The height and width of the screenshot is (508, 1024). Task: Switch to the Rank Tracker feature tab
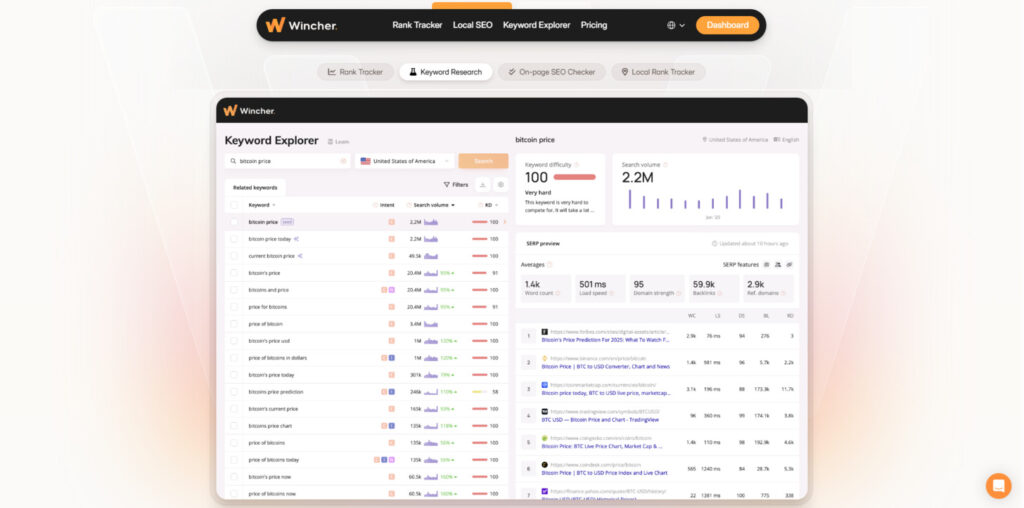355,72
